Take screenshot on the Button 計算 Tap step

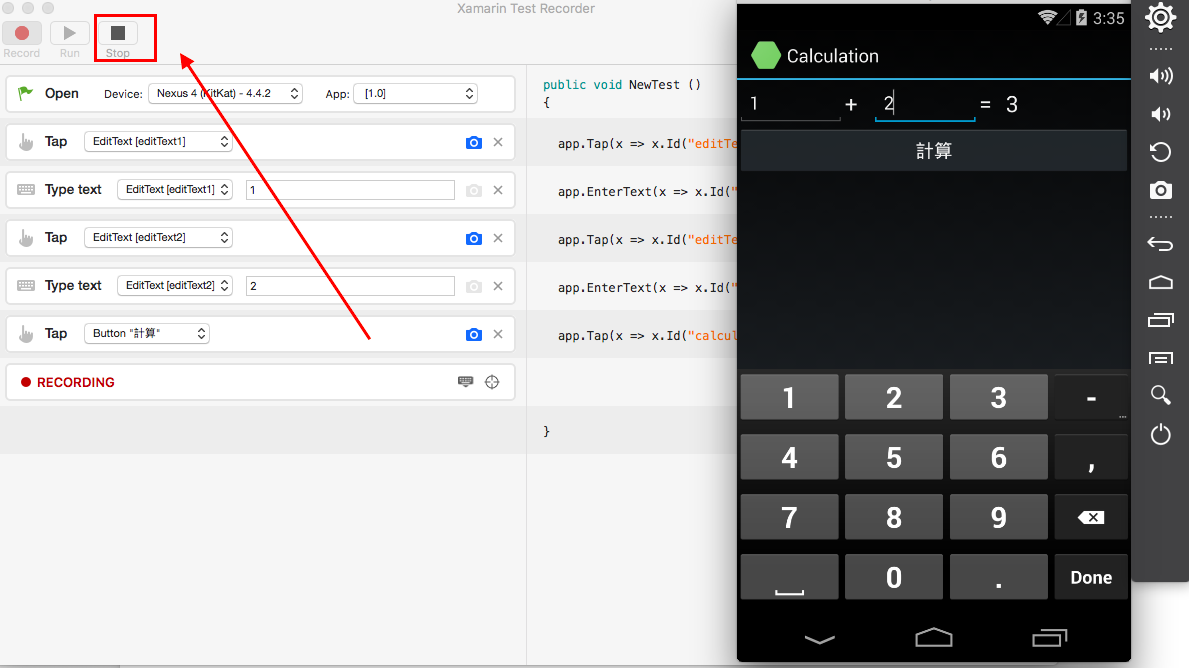474,334
